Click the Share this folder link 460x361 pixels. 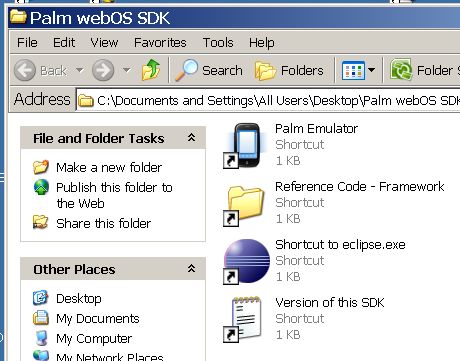tap(103, 223)
